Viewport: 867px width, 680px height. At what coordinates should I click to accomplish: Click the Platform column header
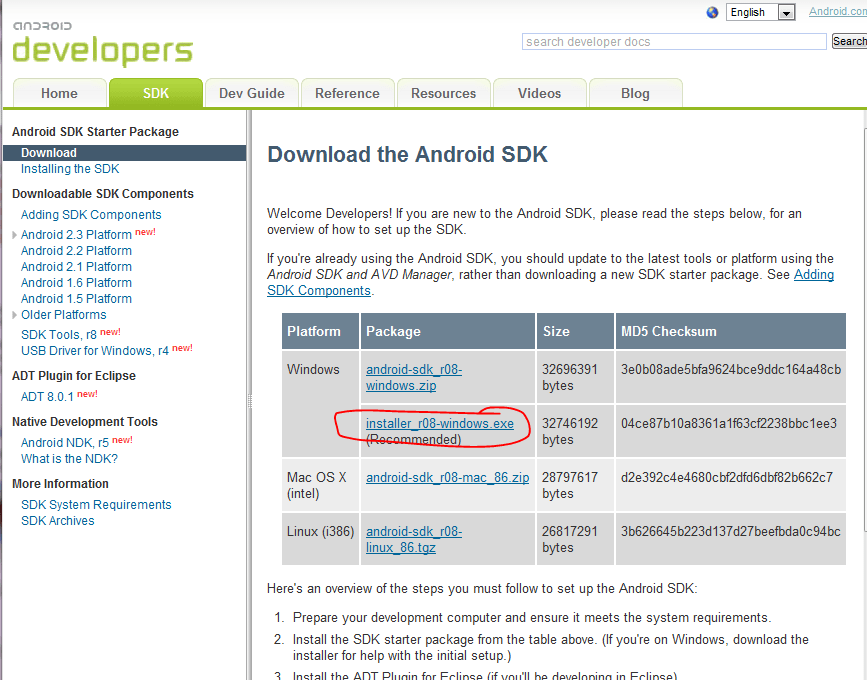320,331
